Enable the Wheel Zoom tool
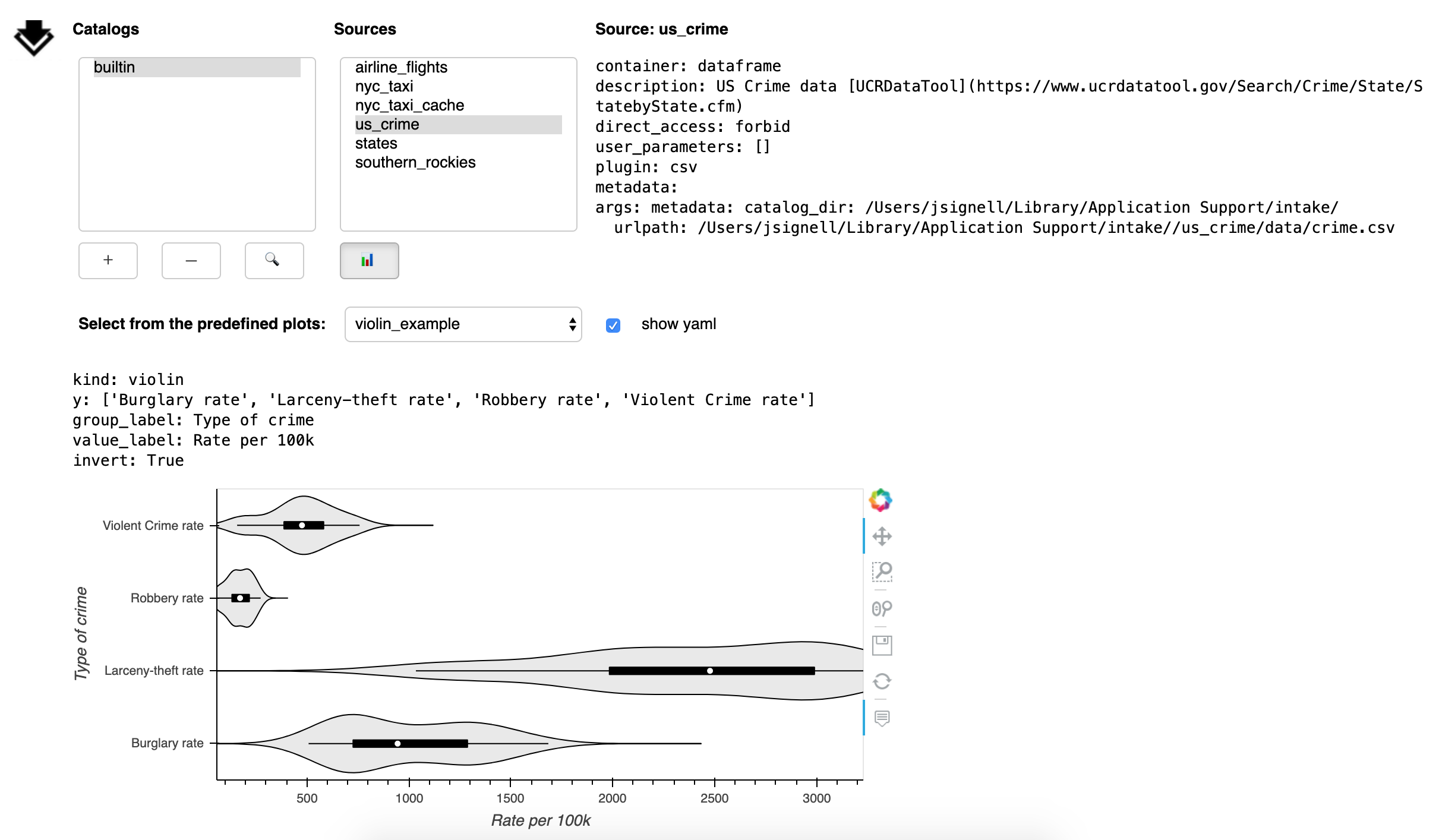This screenshot has width=1439, height=840. click(882, 608)
